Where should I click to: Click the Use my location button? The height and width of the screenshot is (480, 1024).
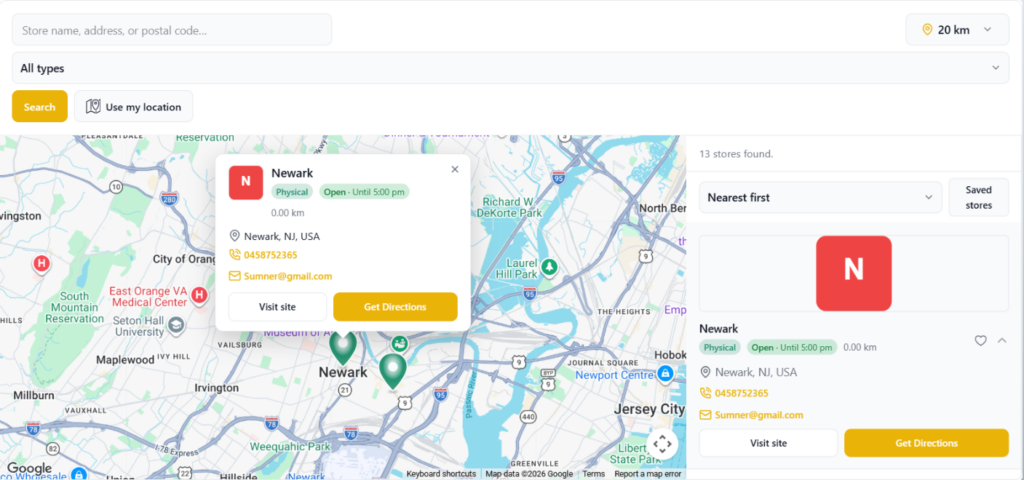(134, 106)
